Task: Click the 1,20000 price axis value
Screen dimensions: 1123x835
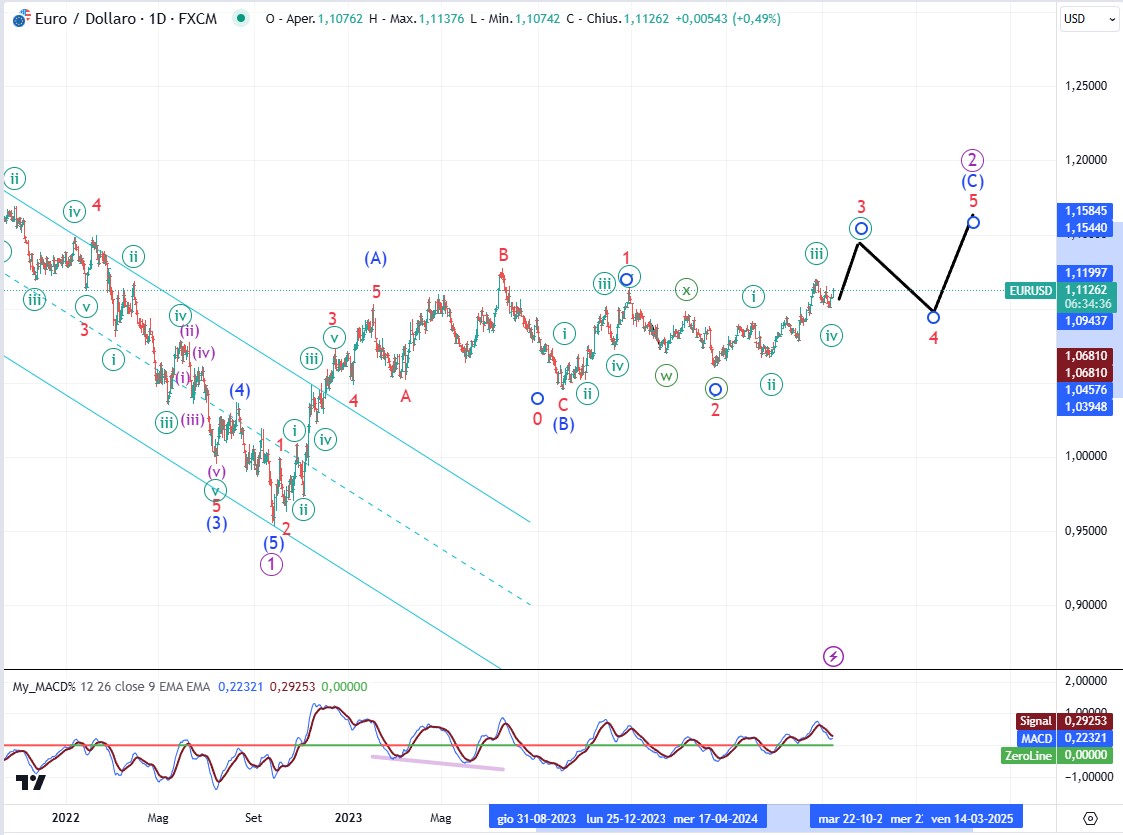Action: point(1086,159)
